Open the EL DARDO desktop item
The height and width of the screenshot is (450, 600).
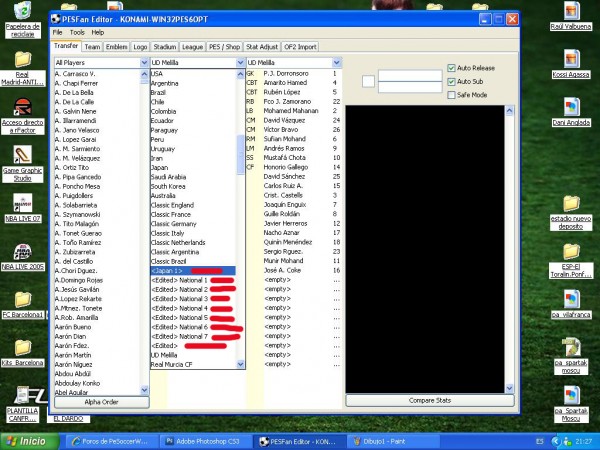coord(68,419)
